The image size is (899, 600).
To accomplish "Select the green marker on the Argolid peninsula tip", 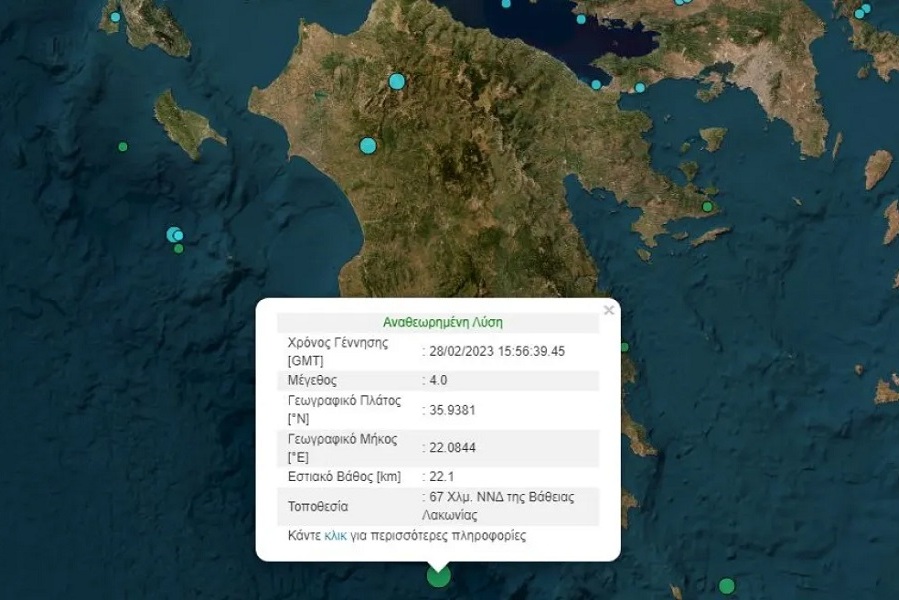I will [x=707, y=207].
